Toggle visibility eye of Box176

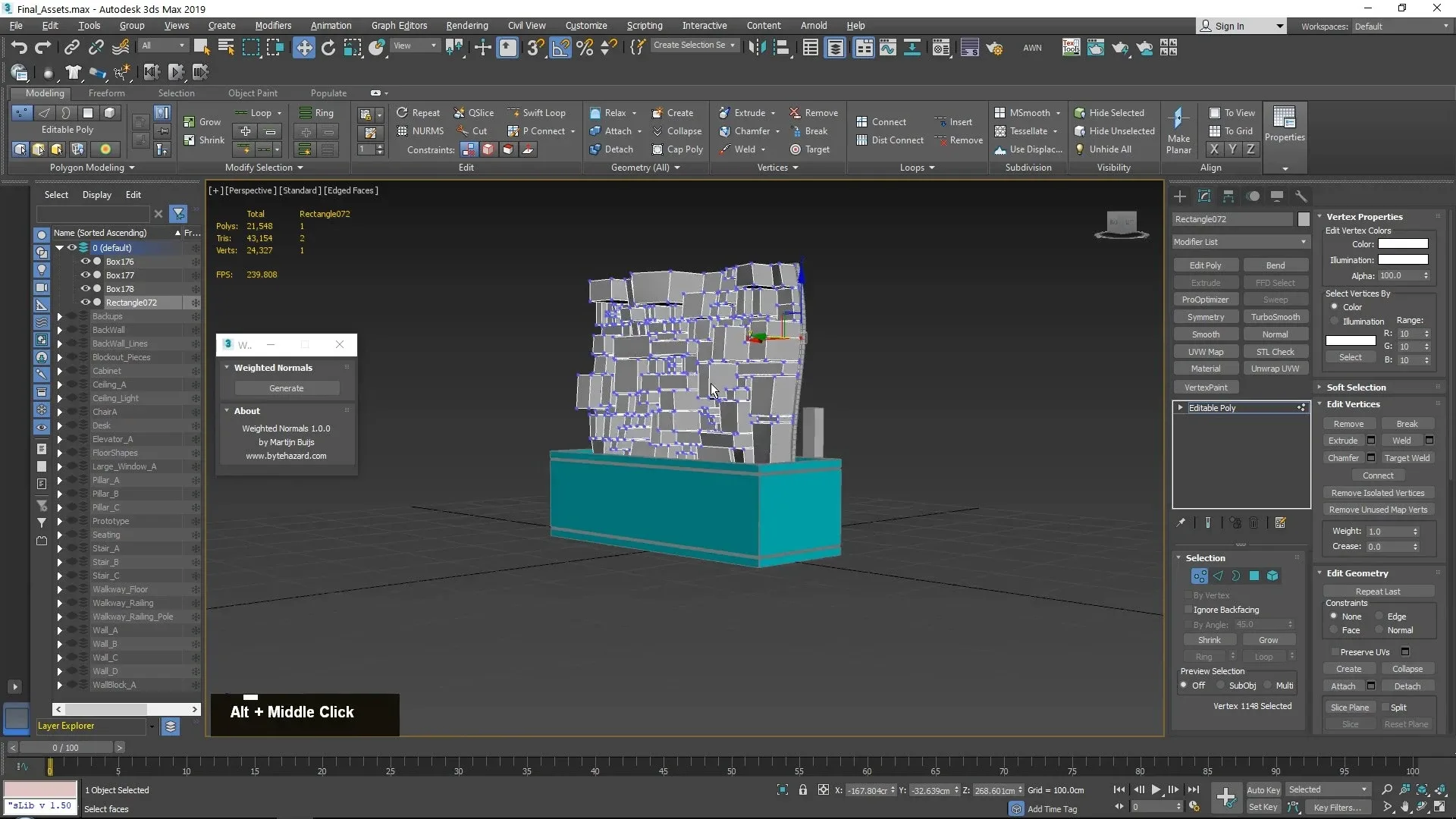click(x=85, y=262)
